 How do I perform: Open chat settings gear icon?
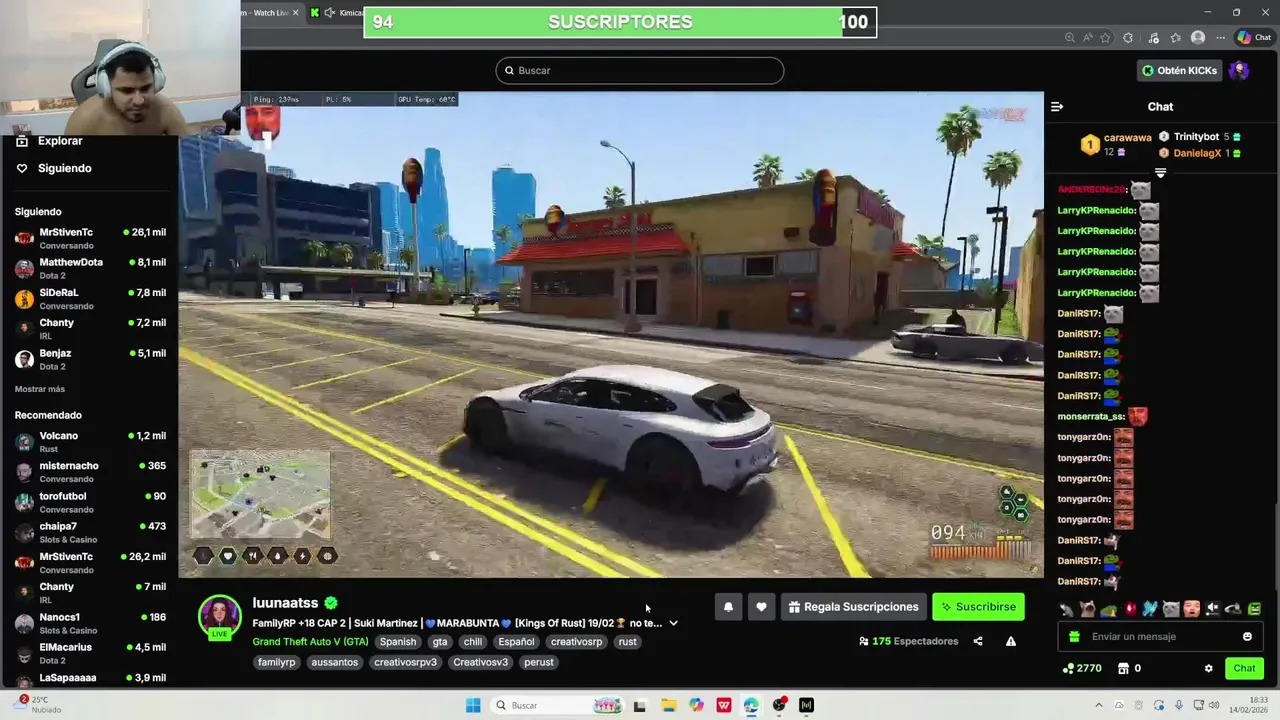pyautogui.click(x=1208, y=668)
